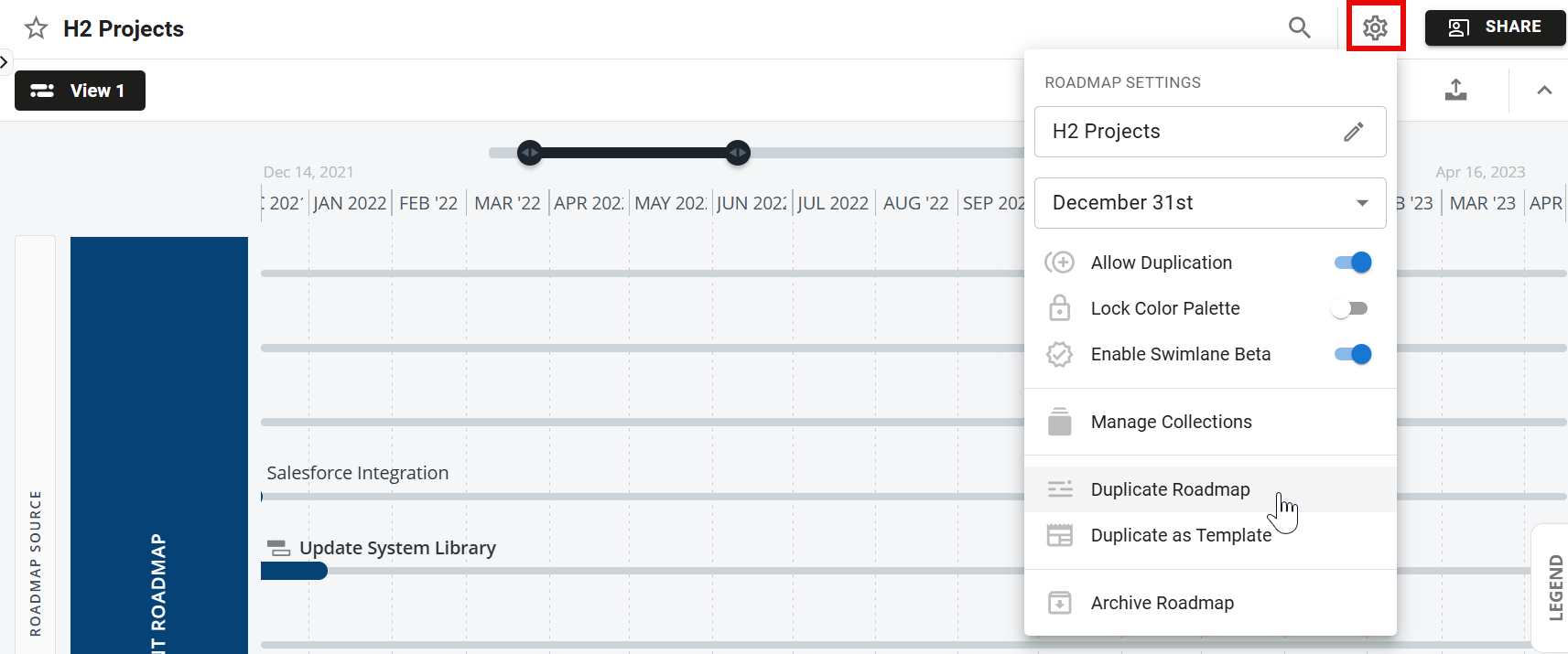1568x654 pixels.
Task: Open the search magnifier icon
Action: [1299, 27]
